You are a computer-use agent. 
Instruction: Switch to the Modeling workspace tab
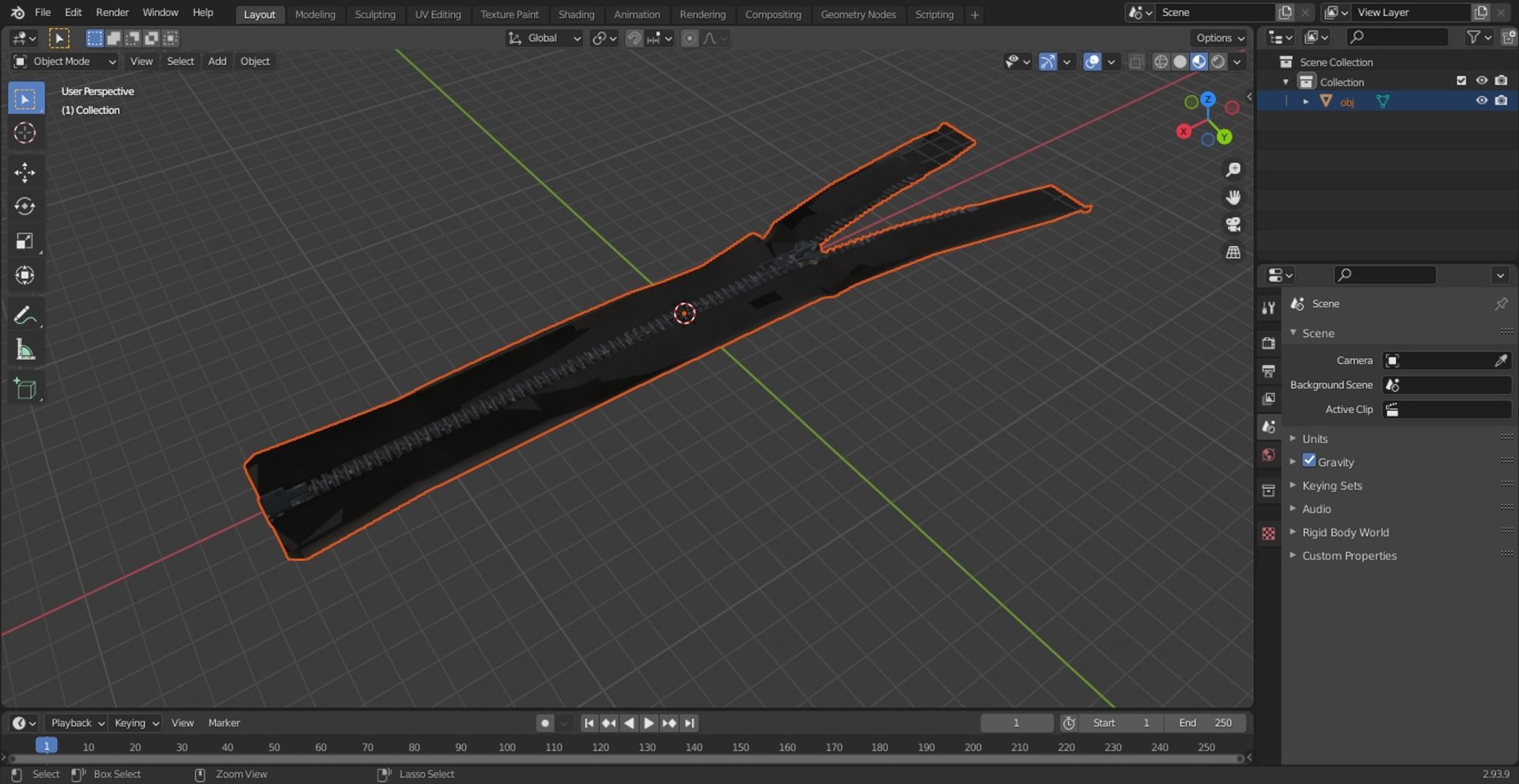click(x=315, y=14)
